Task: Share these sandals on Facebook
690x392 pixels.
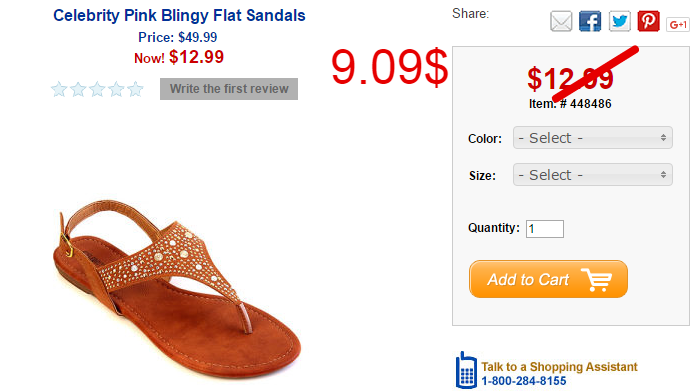Action: [590, 21]
